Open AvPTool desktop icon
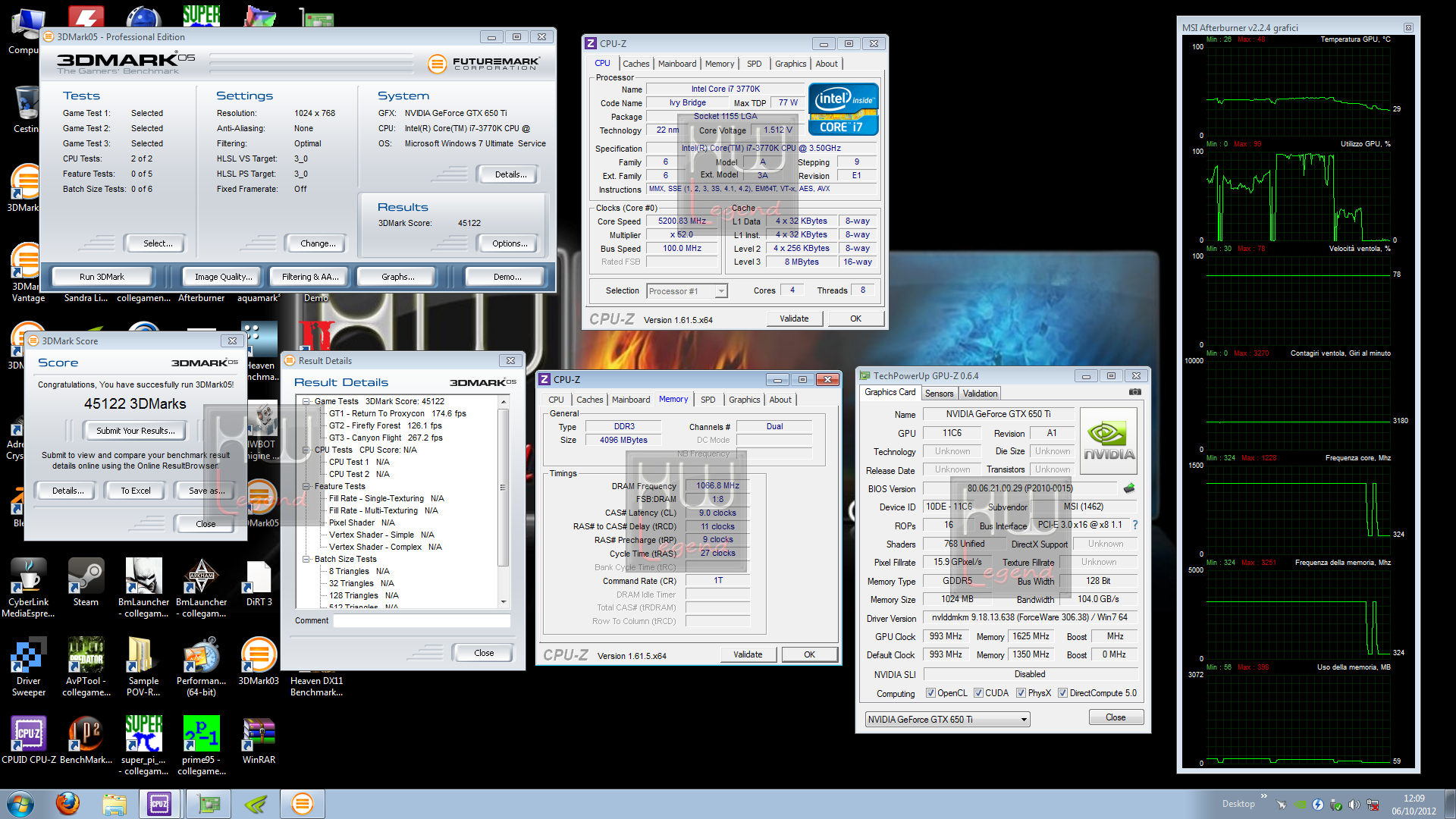Image resolution: width=1456 pixels, height=819 pixels. point(86,667)
